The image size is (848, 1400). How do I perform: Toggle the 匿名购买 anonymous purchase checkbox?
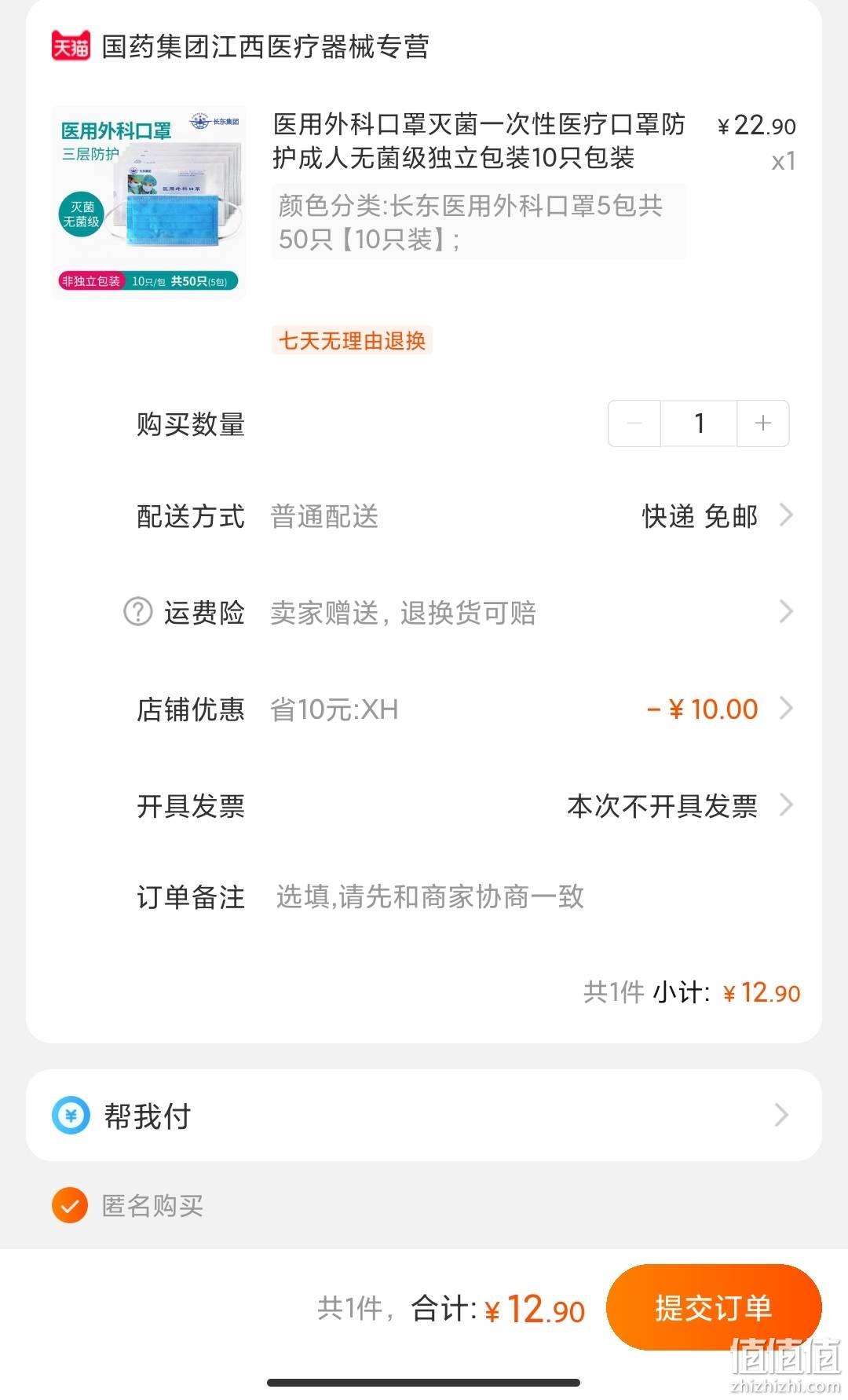tap(70, 1205)
